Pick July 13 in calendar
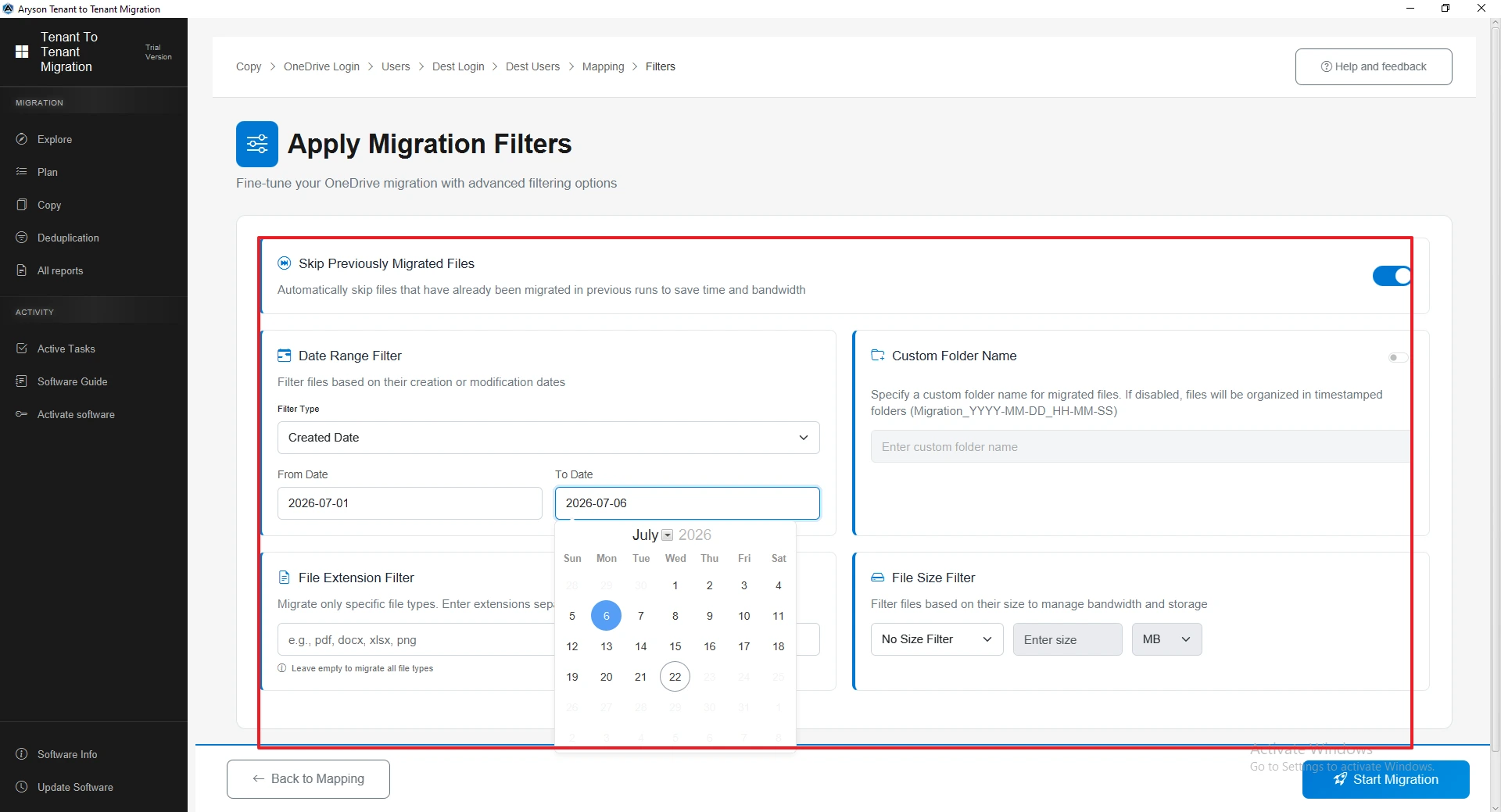Image resolution: width=1501 pixels, height=812 pixels. point(606,646)
